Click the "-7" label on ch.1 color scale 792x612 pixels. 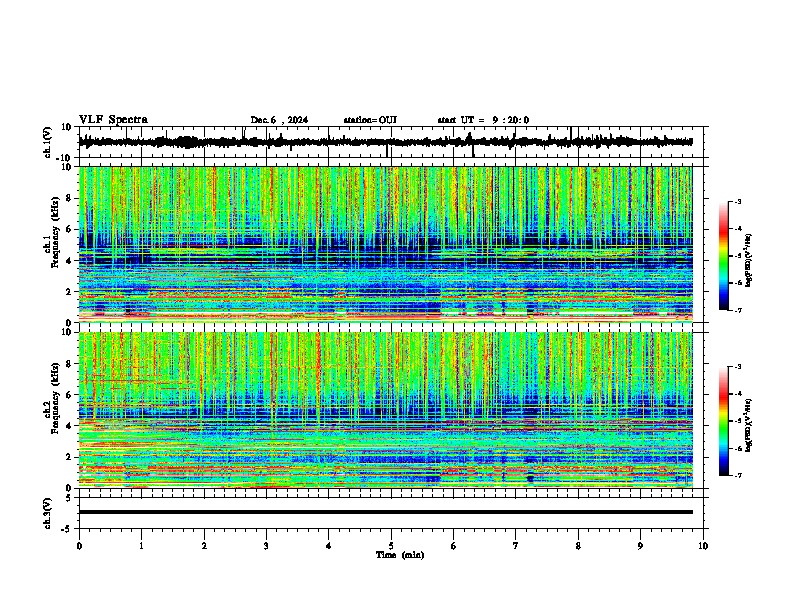(x=738, y=310)
